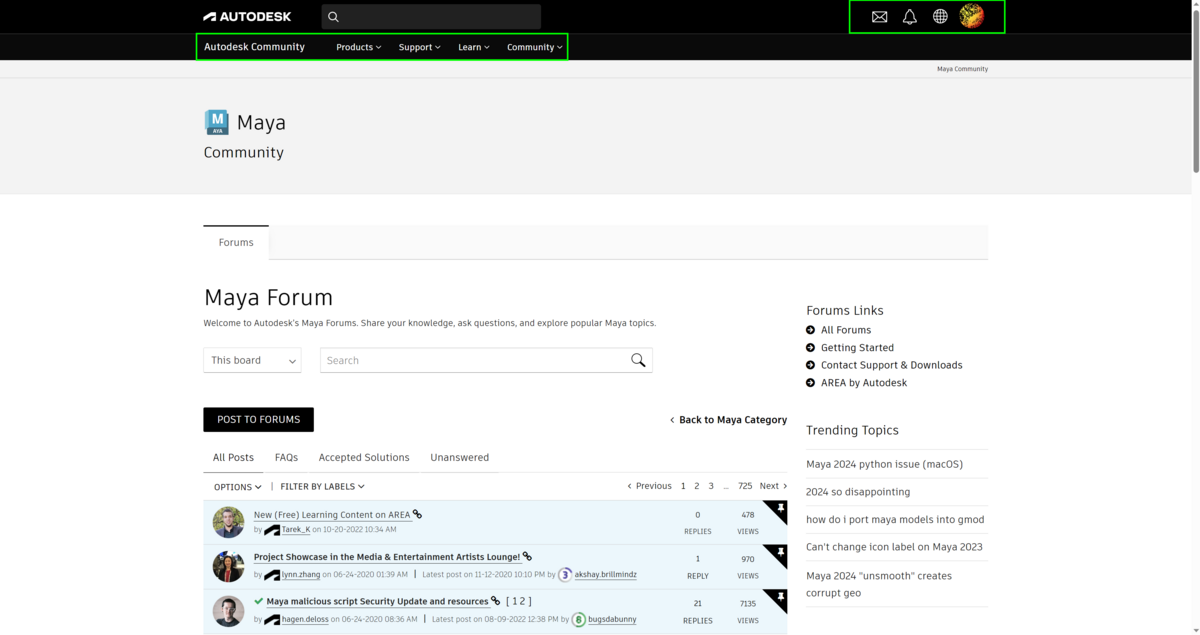
Task: Click rank badge next to bugsdabunny
Action: [578, 620]
